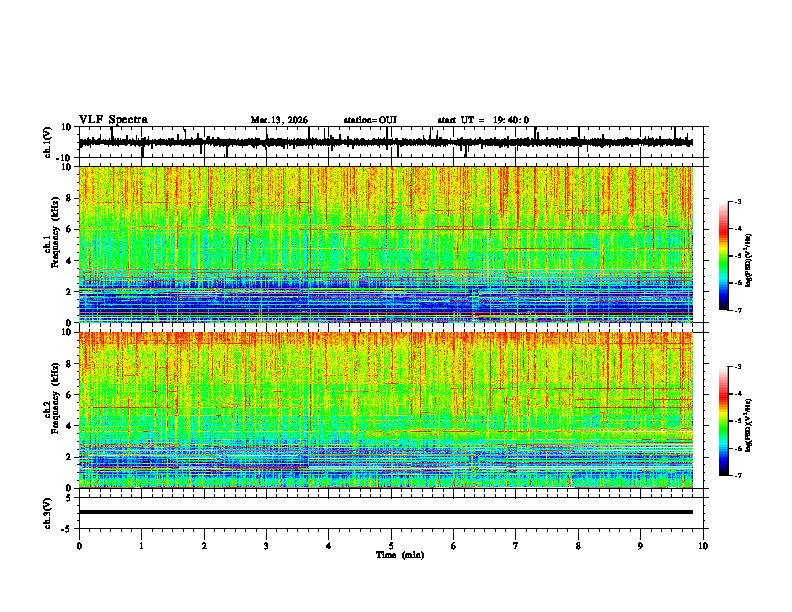Click the flat ch.3 voltage trace line
The image size is (792, 612).
385,512
